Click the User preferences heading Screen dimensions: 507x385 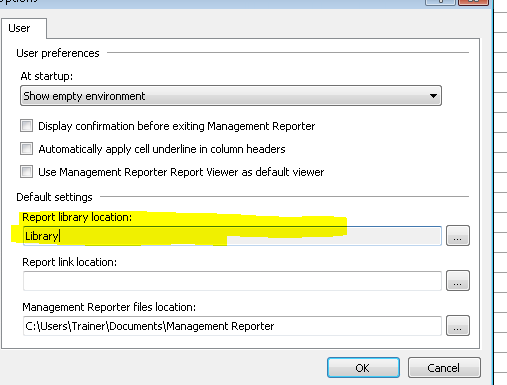[58, 53]
